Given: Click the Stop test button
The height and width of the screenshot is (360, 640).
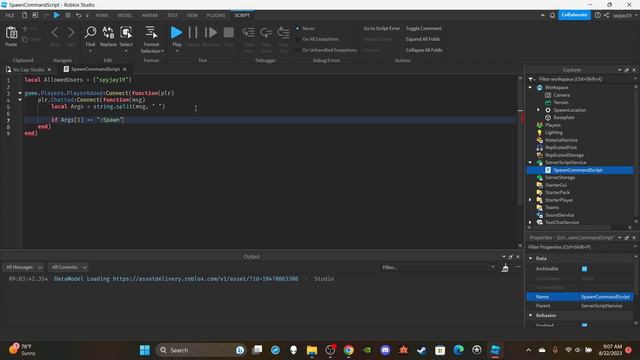Looking at the screenshot, I should pyautogui.click(x=229, y=33).
